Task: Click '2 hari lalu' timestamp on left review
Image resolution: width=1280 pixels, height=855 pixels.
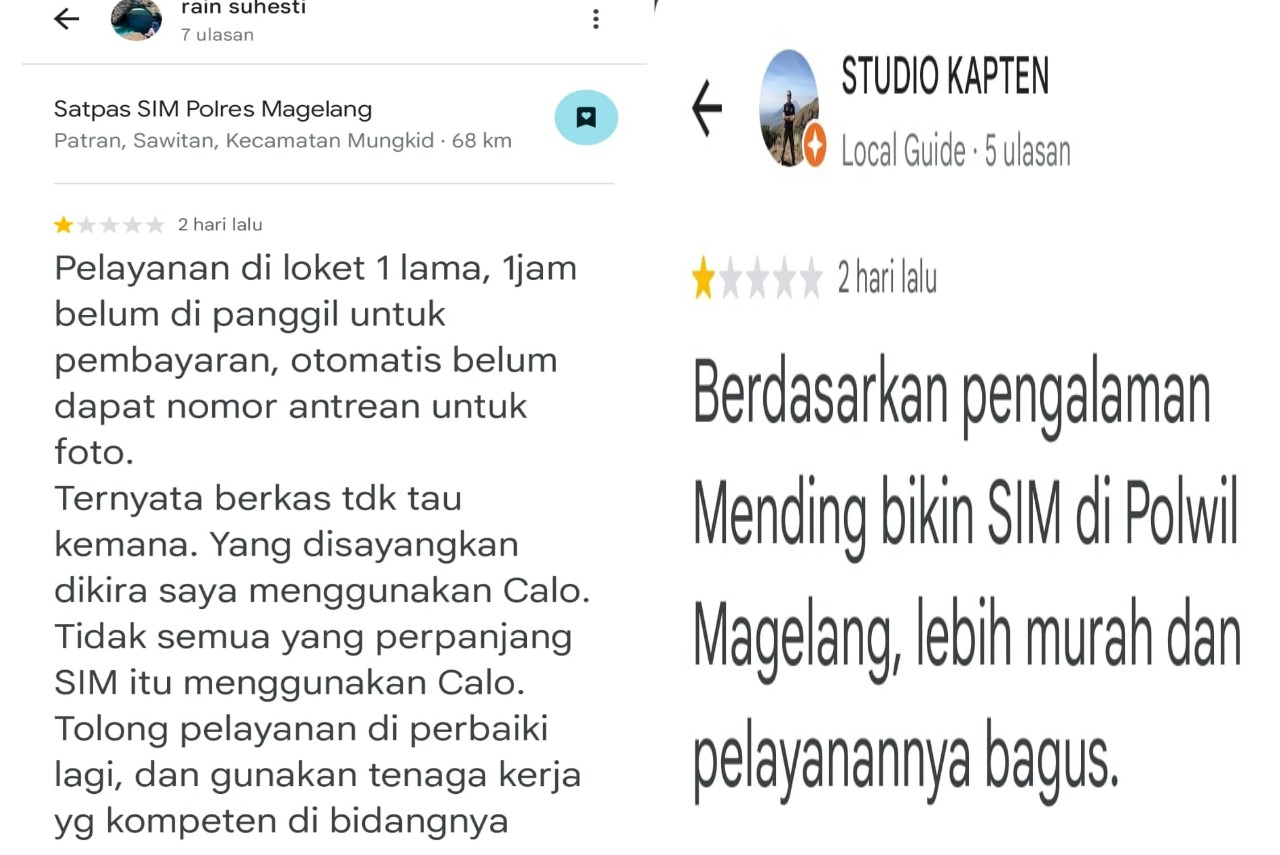Action: (220, 225)
